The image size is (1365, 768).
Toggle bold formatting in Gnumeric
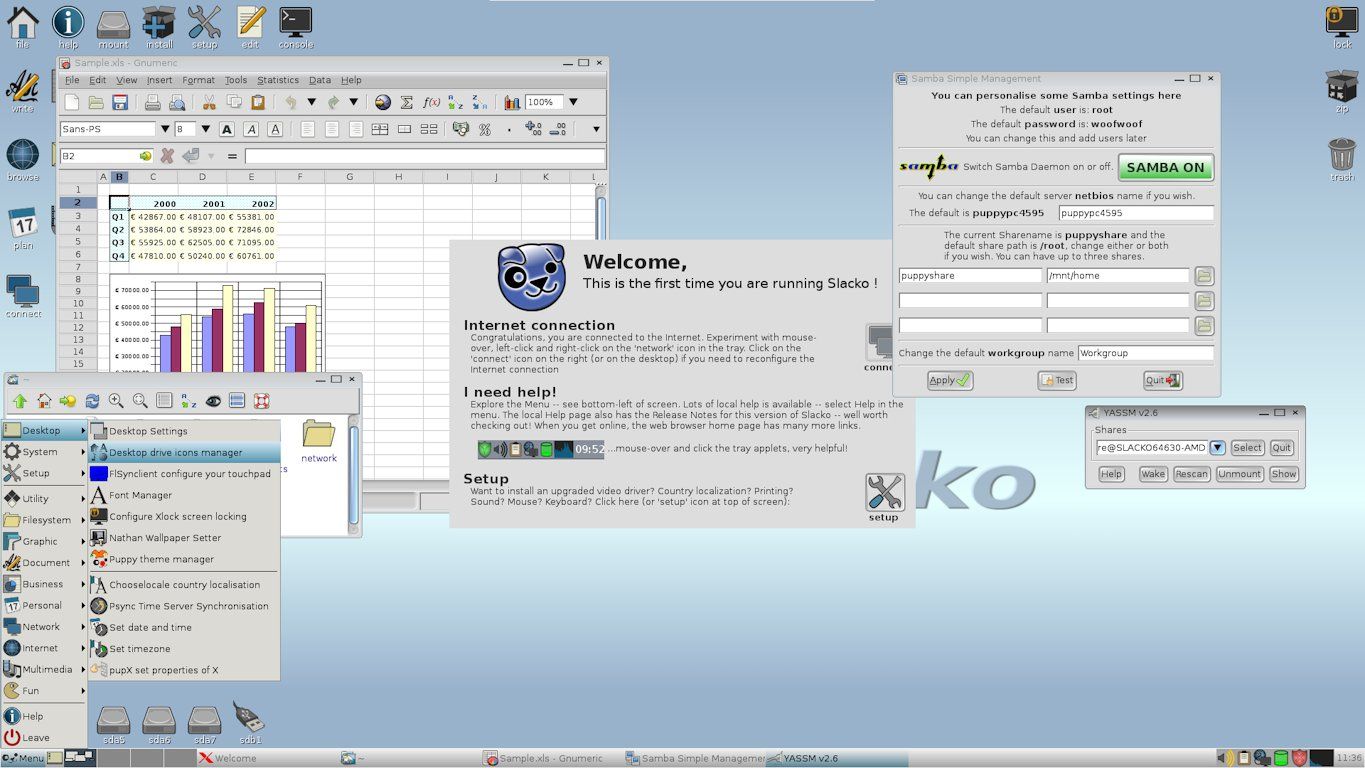pos(227,129)
